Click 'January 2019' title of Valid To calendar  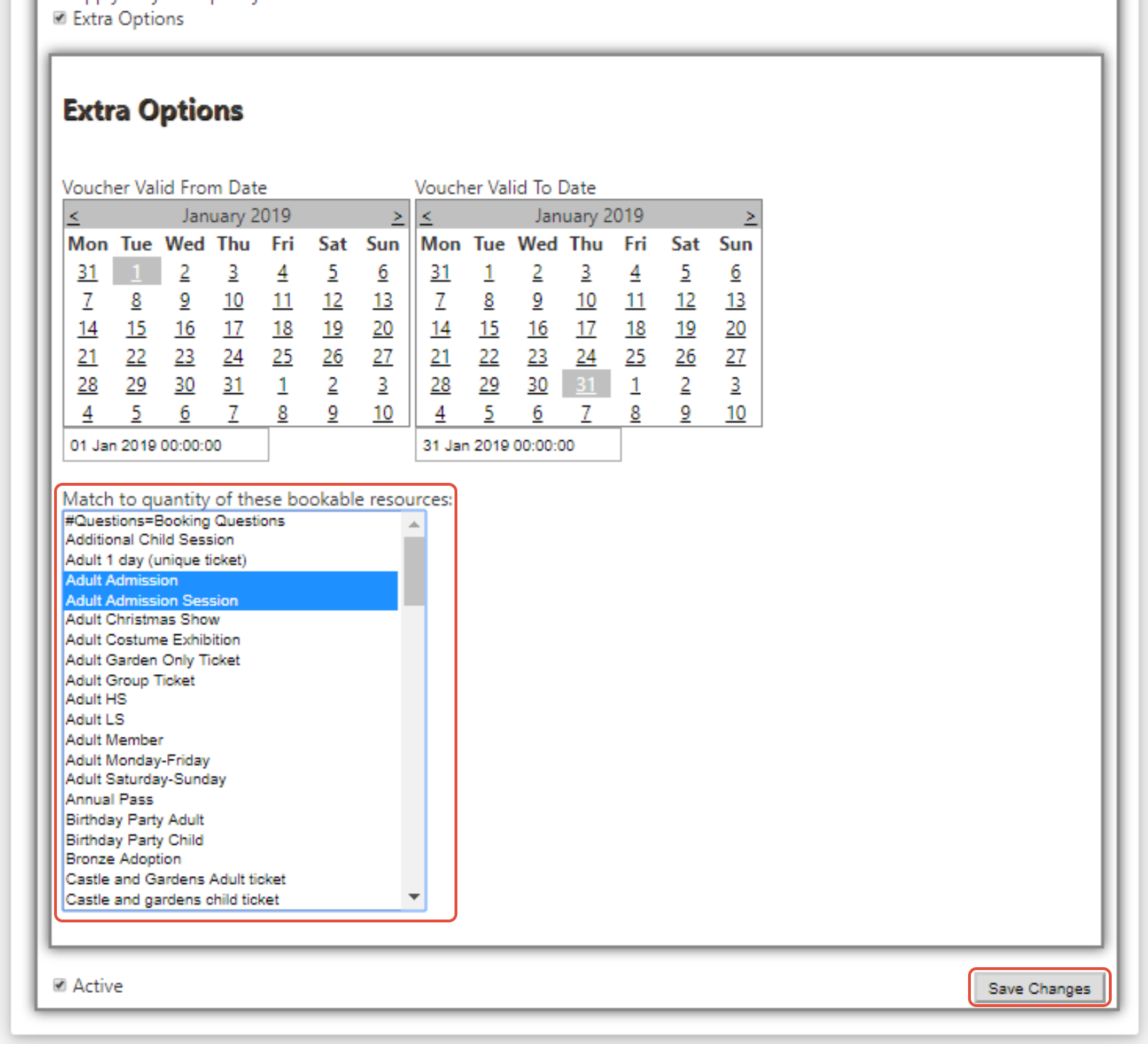[589, 215]
